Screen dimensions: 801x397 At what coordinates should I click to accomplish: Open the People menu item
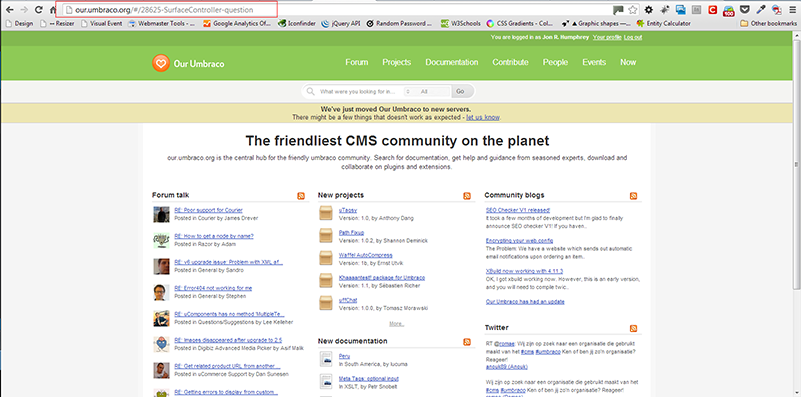tap(555, 62)
